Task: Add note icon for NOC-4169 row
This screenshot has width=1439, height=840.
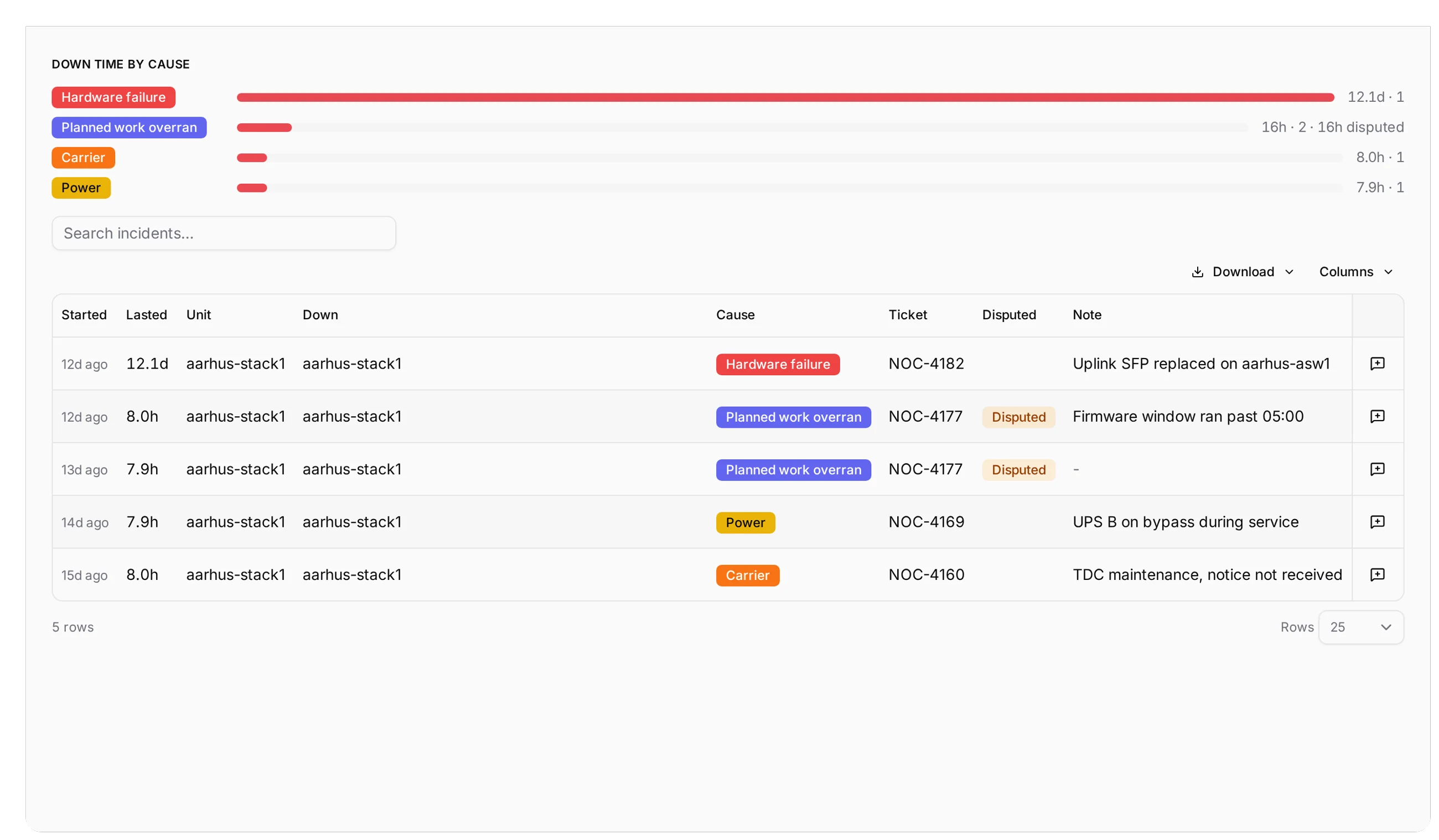Action: [1378, 522]
